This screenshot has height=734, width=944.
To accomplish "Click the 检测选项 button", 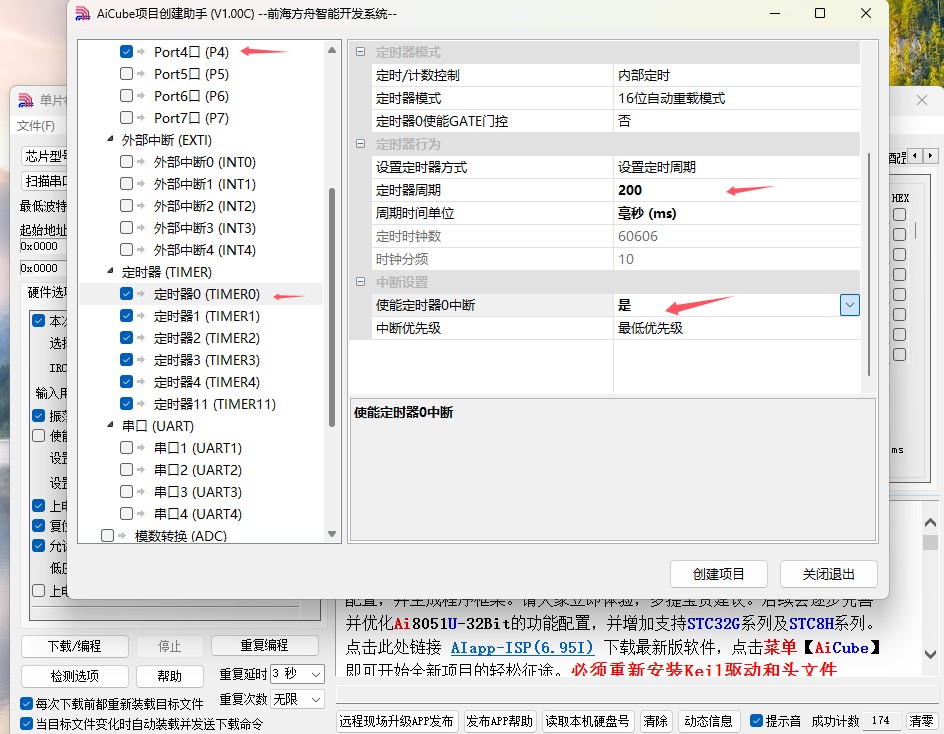I will (75, 676).
